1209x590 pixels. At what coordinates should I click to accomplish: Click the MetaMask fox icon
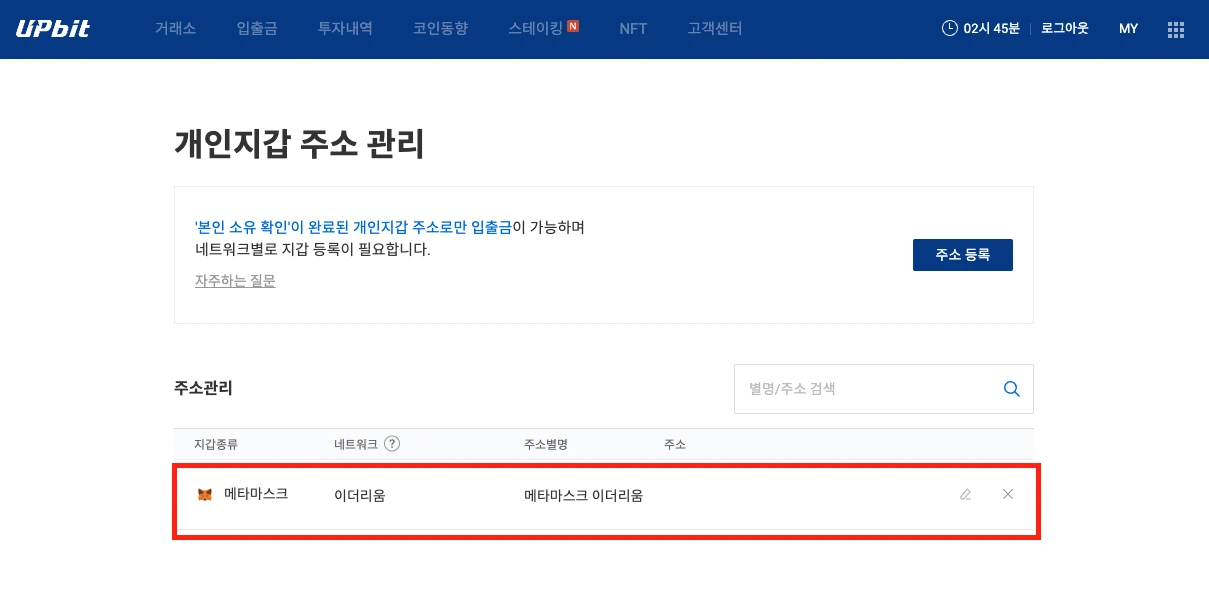[205, 494]
